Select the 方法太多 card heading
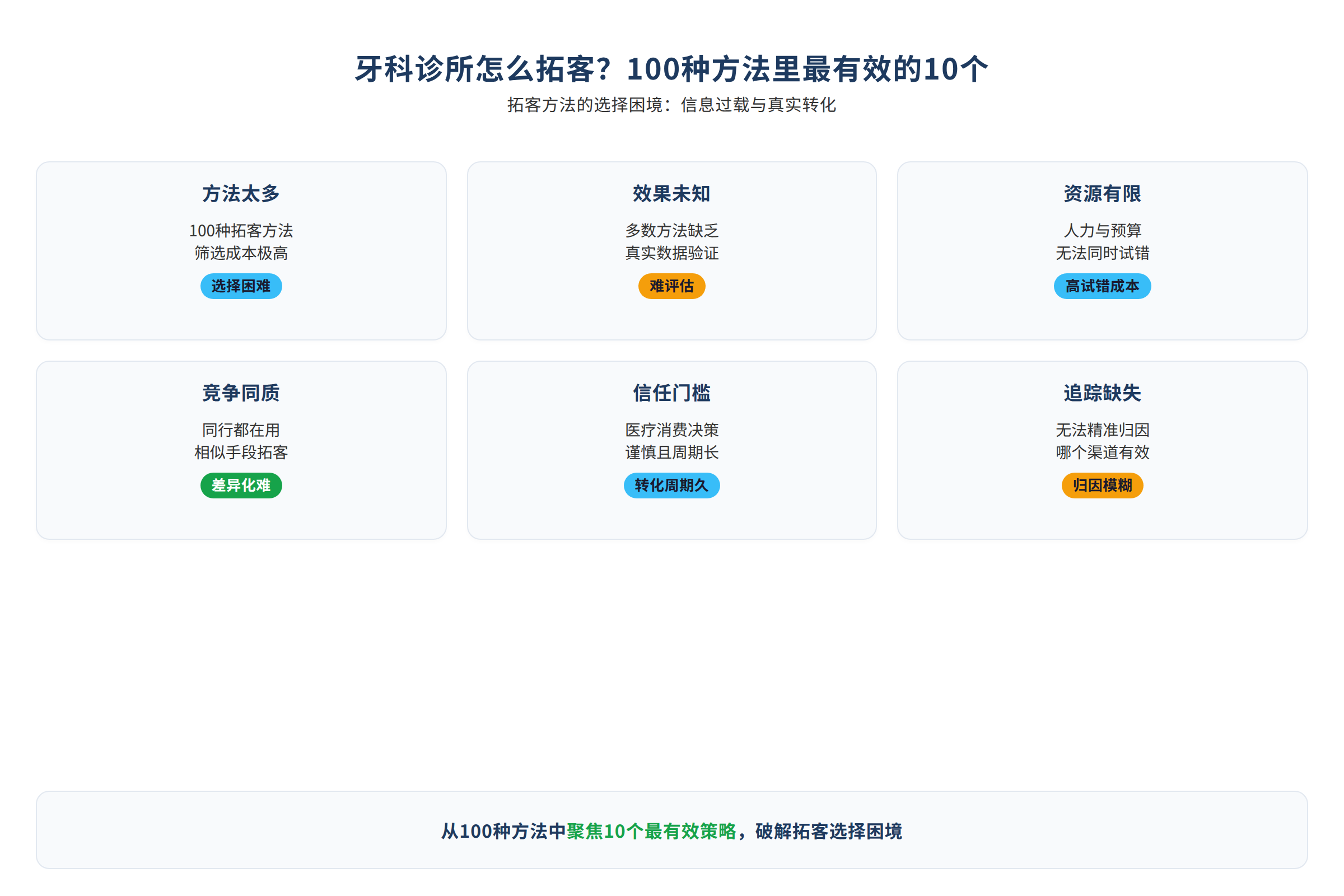Screen dimensions: 1344x896 (x=241, y=194)
